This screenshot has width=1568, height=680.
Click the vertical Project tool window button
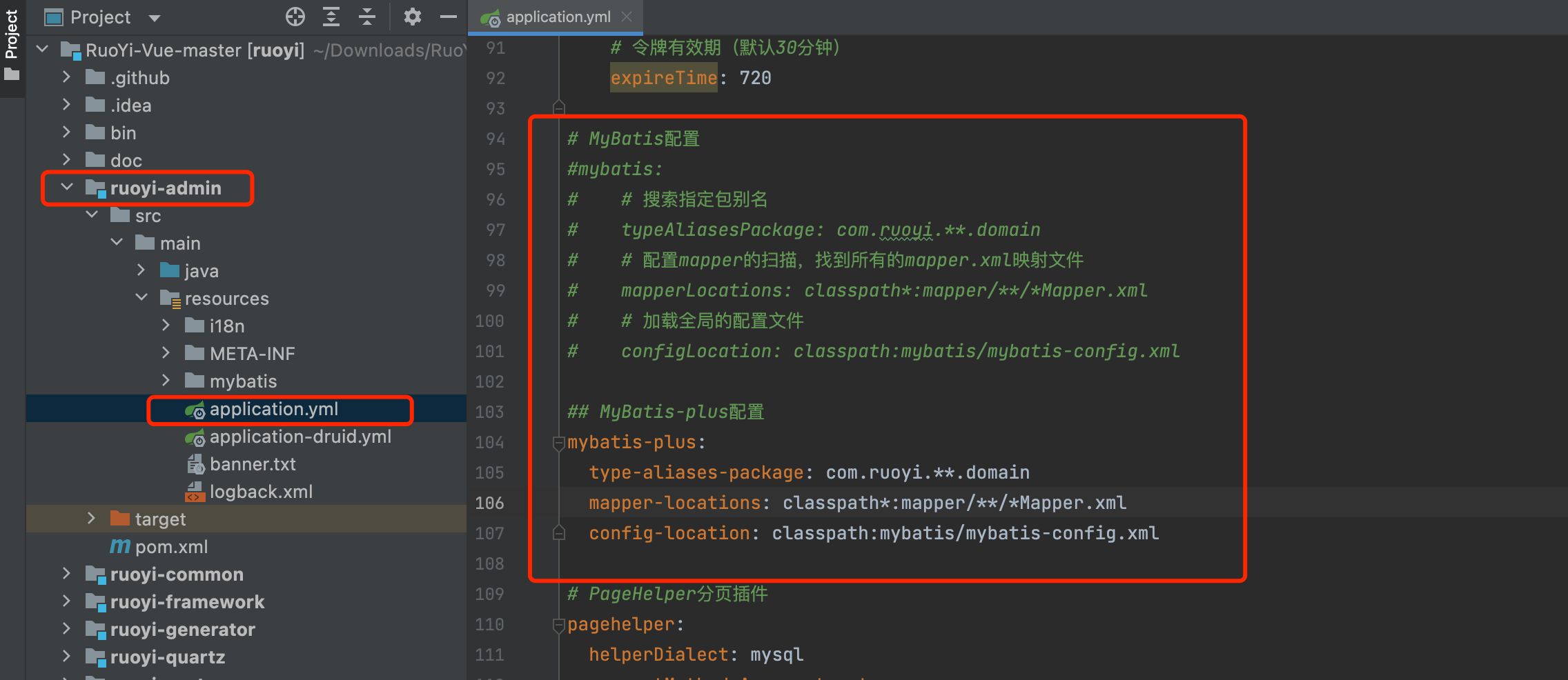(x=12, y=34)
